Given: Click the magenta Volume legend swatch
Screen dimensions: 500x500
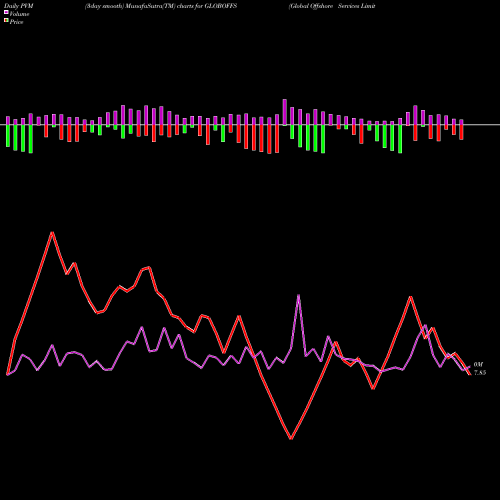Looking at the screenshot, I should 6,12.
